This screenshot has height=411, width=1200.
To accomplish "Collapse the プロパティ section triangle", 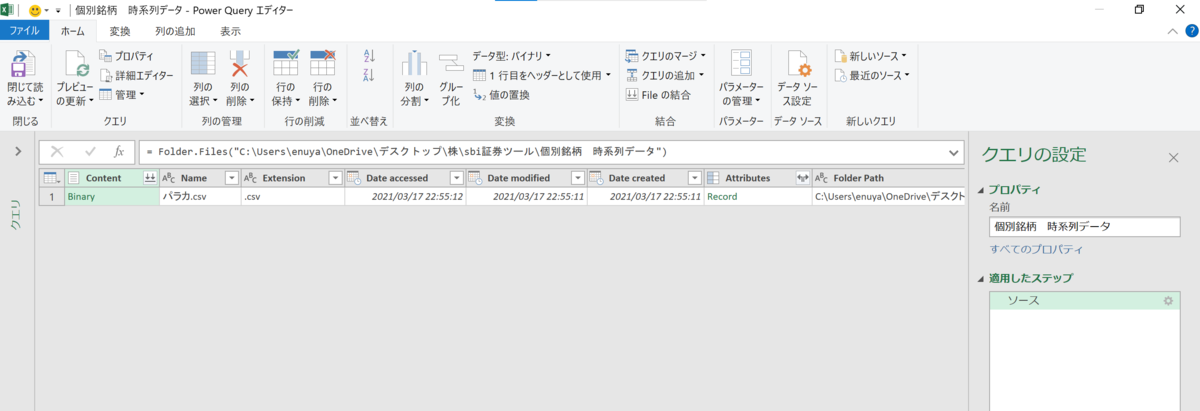I will [x=980, y=190].
